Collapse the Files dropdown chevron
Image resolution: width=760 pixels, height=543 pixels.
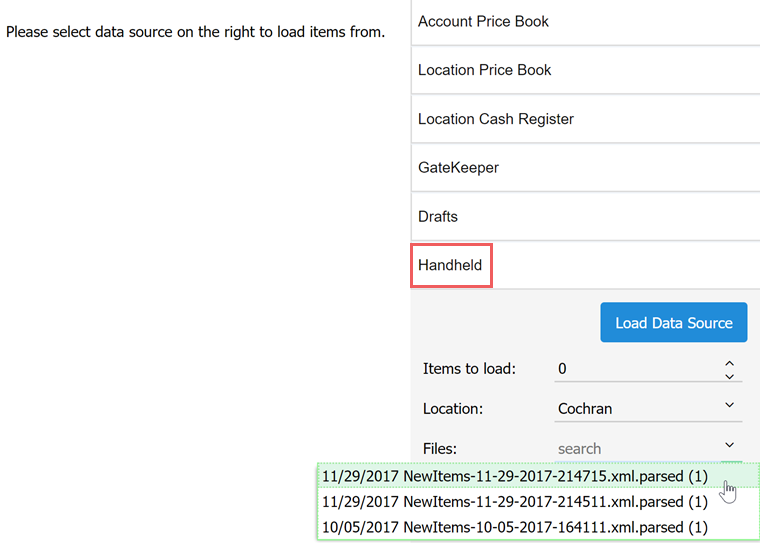coord(729,445)
